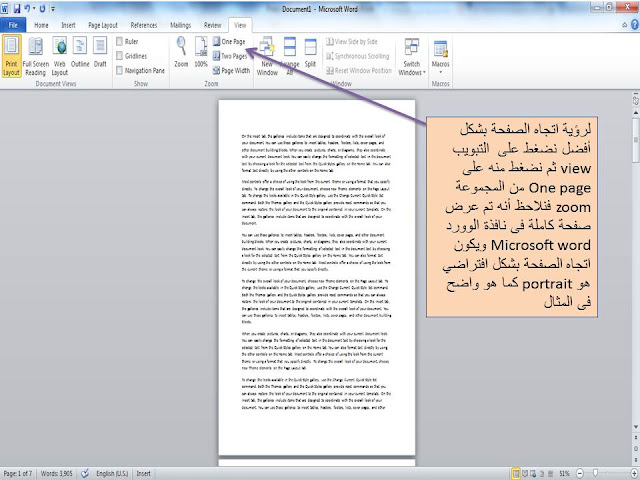
Task: Select Print Layout view icon in status bar
Action: (x=516, y=473)
